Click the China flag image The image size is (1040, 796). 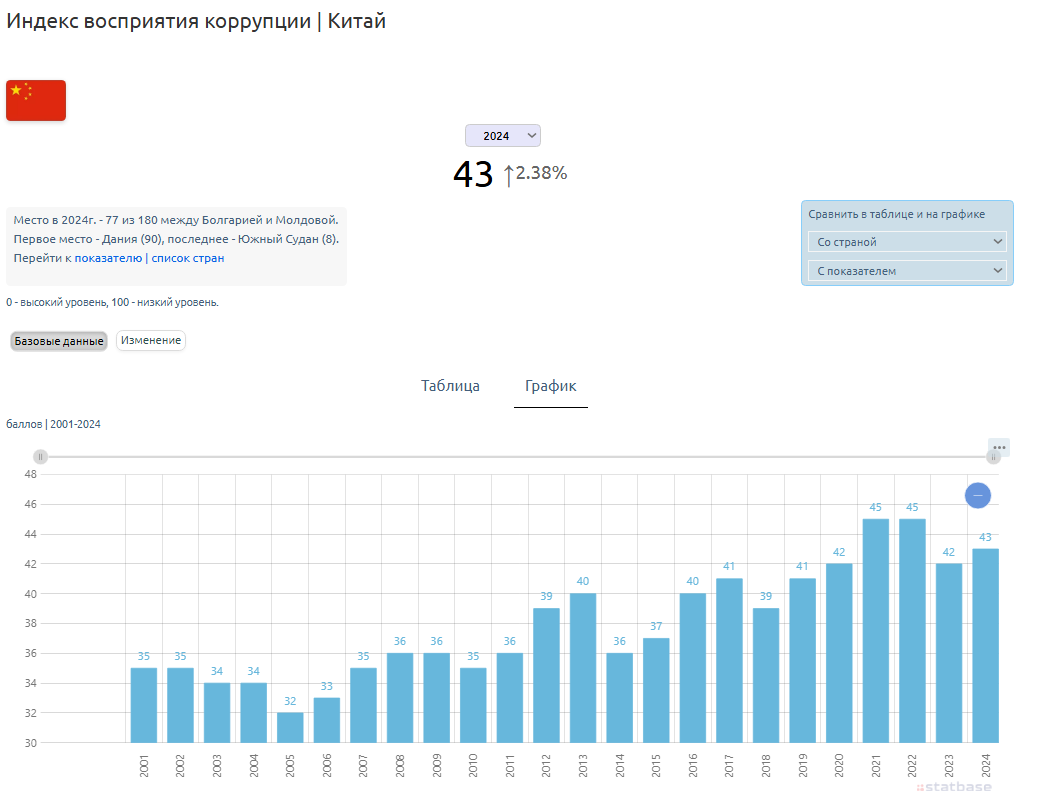36,100
